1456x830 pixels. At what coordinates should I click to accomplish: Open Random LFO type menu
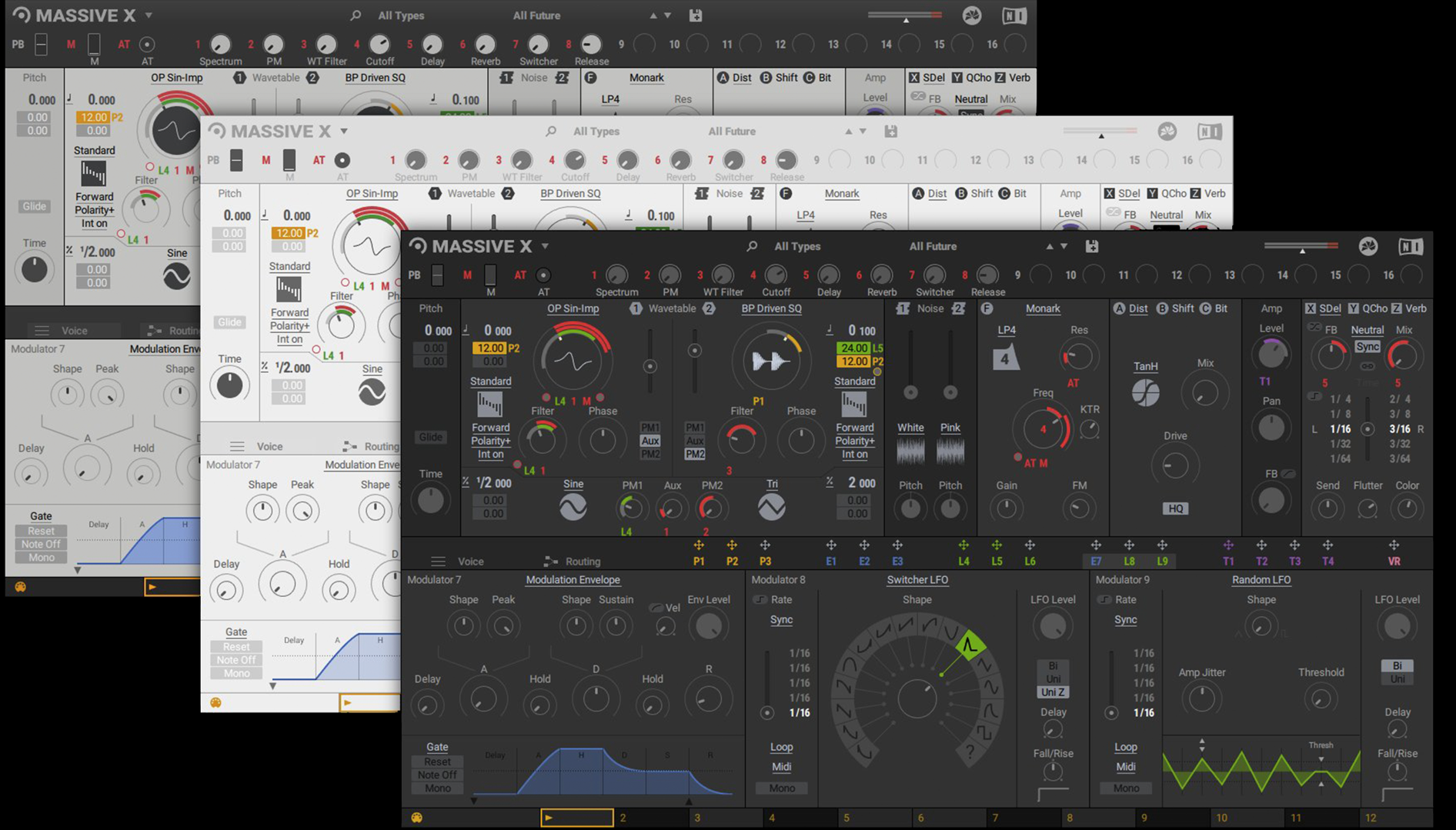tap(1261, 580)
